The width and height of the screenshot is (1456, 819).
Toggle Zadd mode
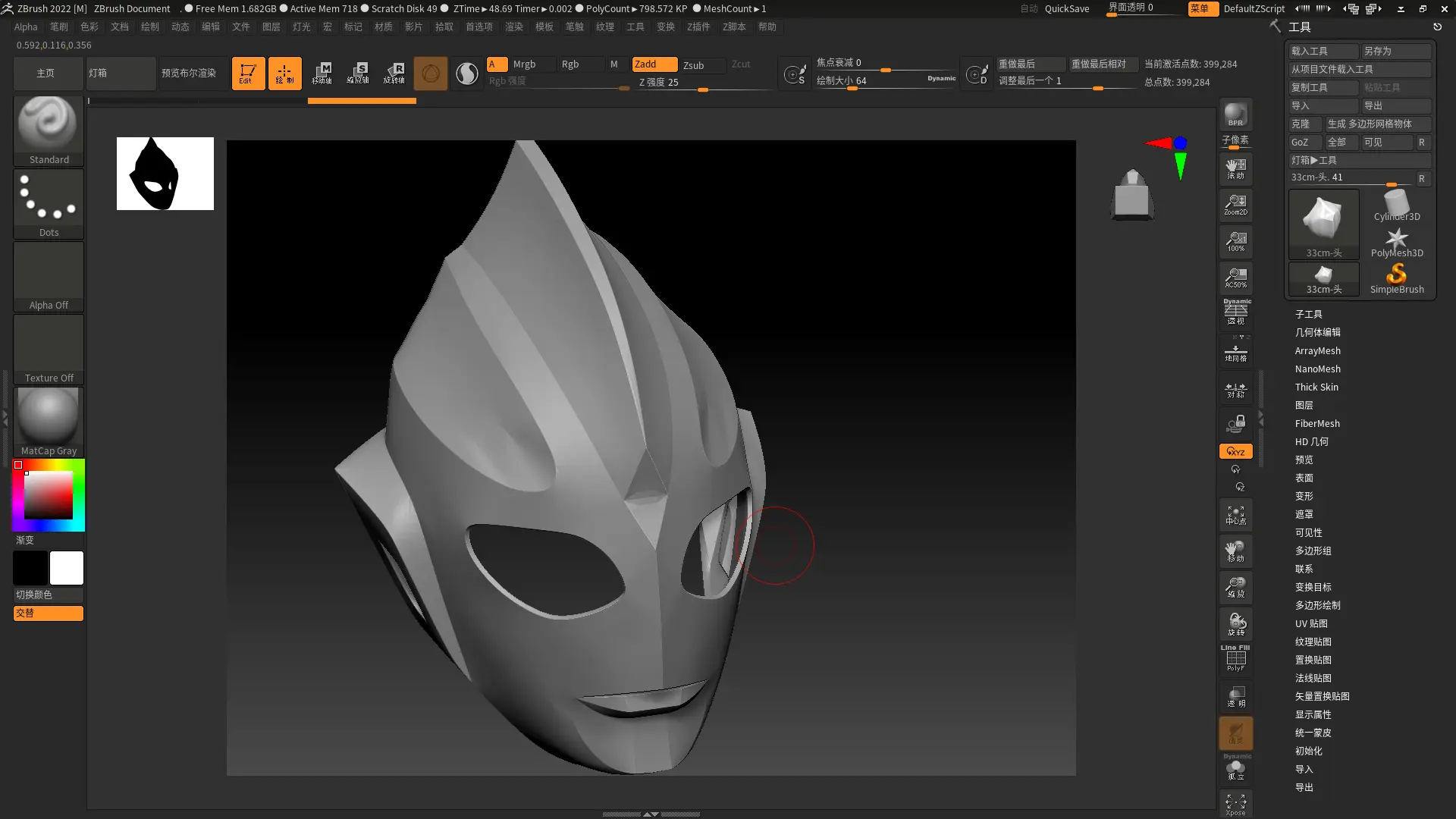pos(655,64)
